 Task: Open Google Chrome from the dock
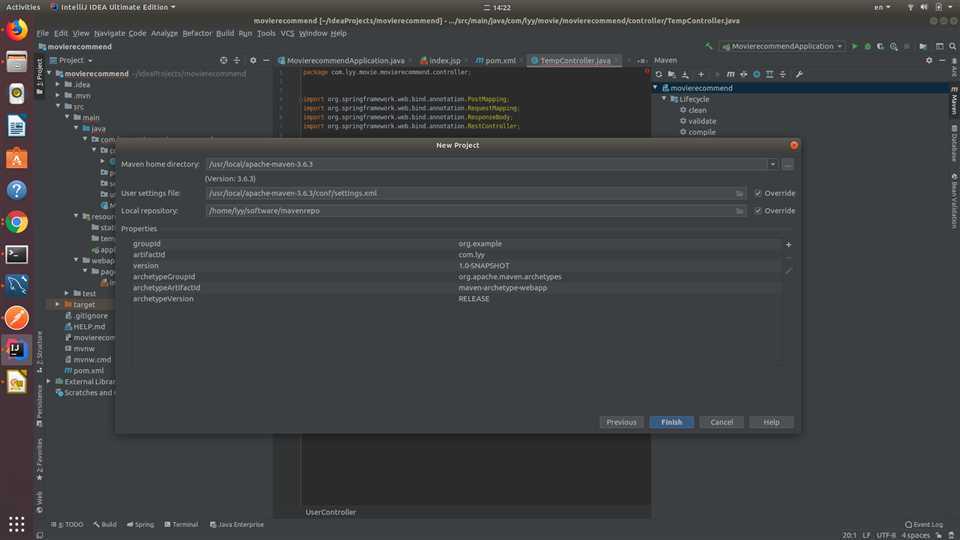[x=17, y=222]
